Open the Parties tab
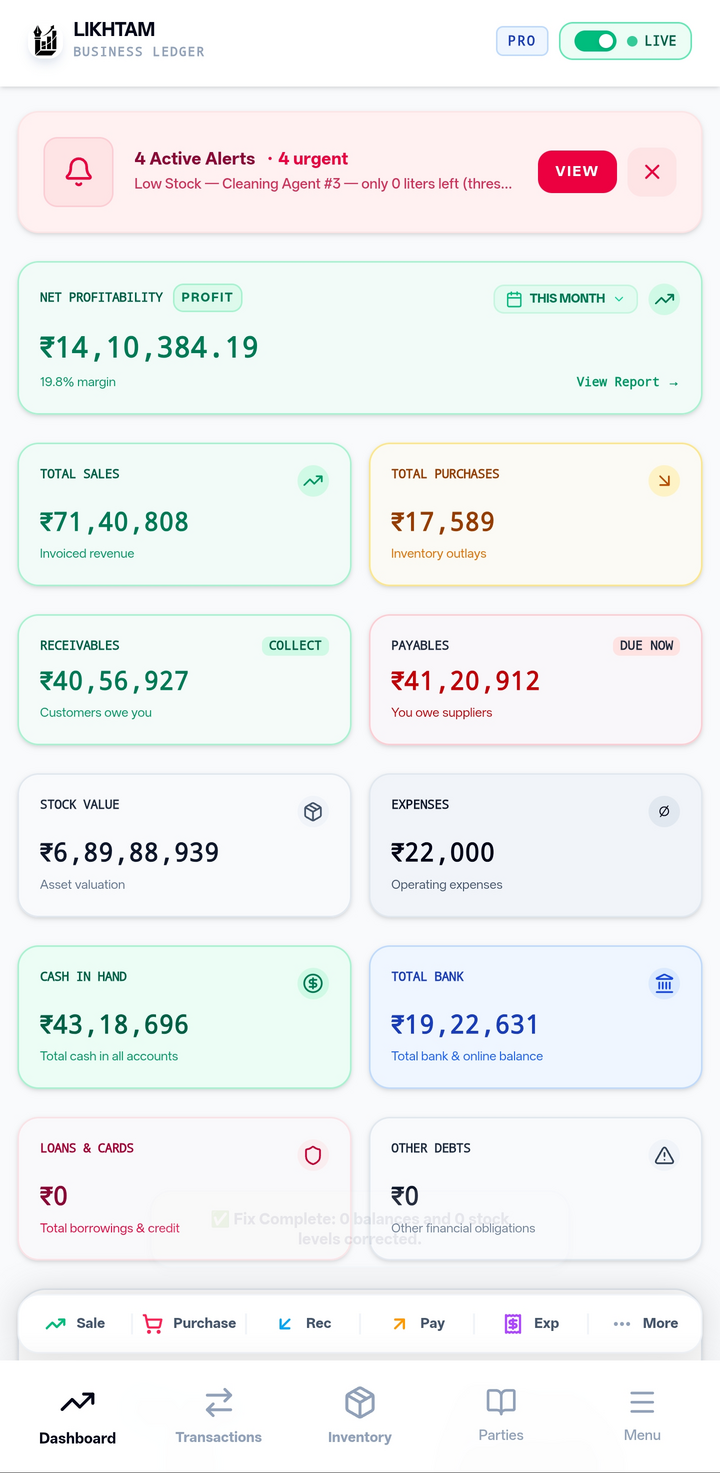Screen dimensions: 720x1473 coord(501,1416)
